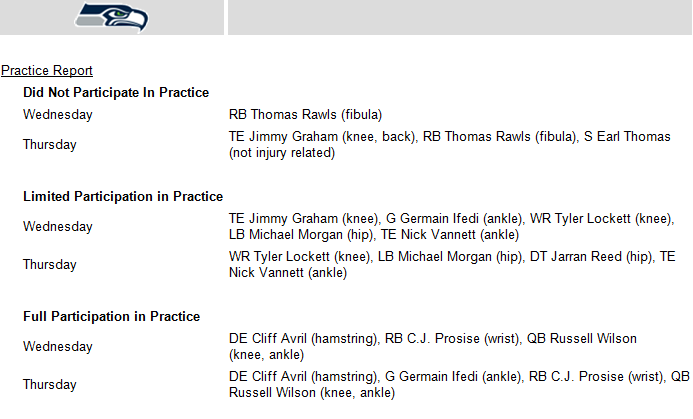The height and width of the screenshot is (419, 693).
Task: Click DT Jarran Reed (hip) entry
Action: pos(591,256)
